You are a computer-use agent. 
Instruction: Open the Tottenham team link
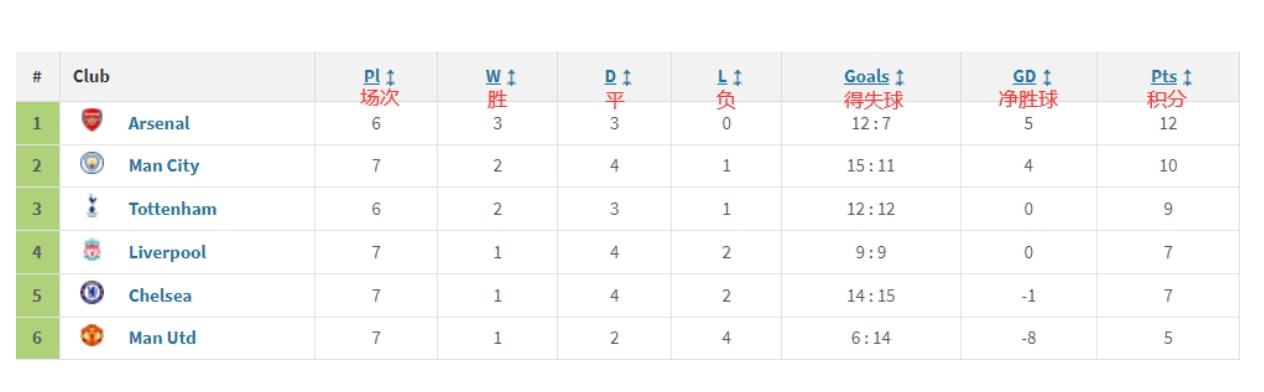pos(172,209)
